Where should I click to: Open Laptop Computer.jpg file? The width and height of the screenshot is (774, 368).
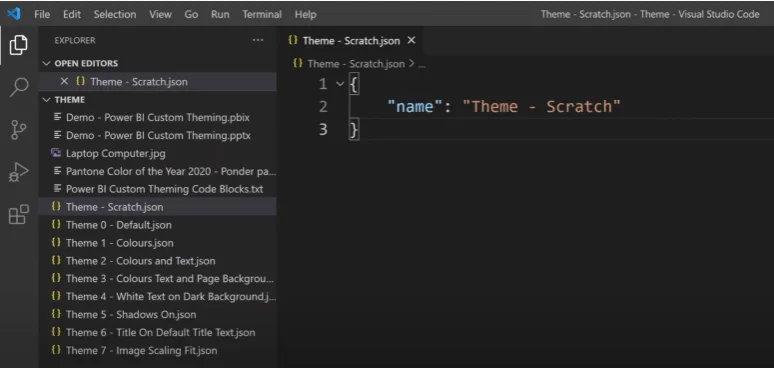(157, 153)
